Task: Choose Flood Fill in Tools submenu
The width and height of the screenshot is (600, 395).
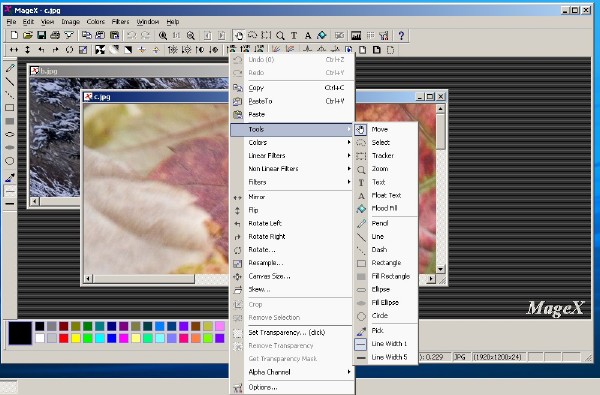Action: tap(386, 208)
